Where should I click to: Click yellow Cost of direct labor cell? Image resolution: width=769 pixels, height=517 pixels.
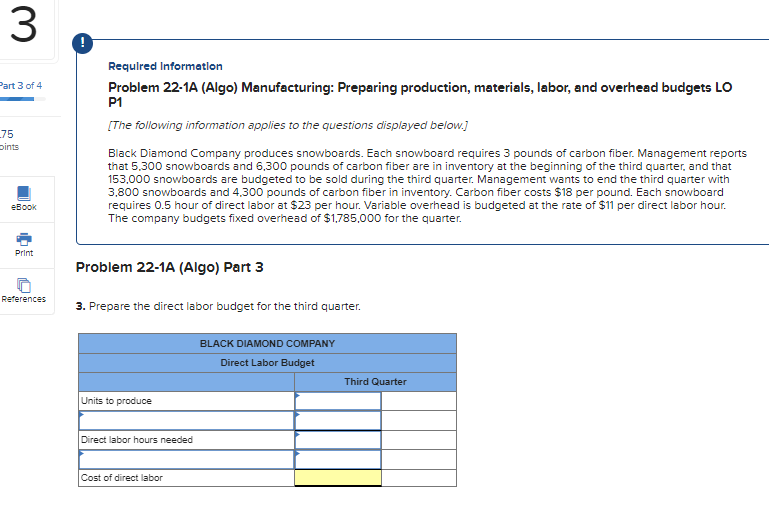pyautogui.click(x=338, y=478)
